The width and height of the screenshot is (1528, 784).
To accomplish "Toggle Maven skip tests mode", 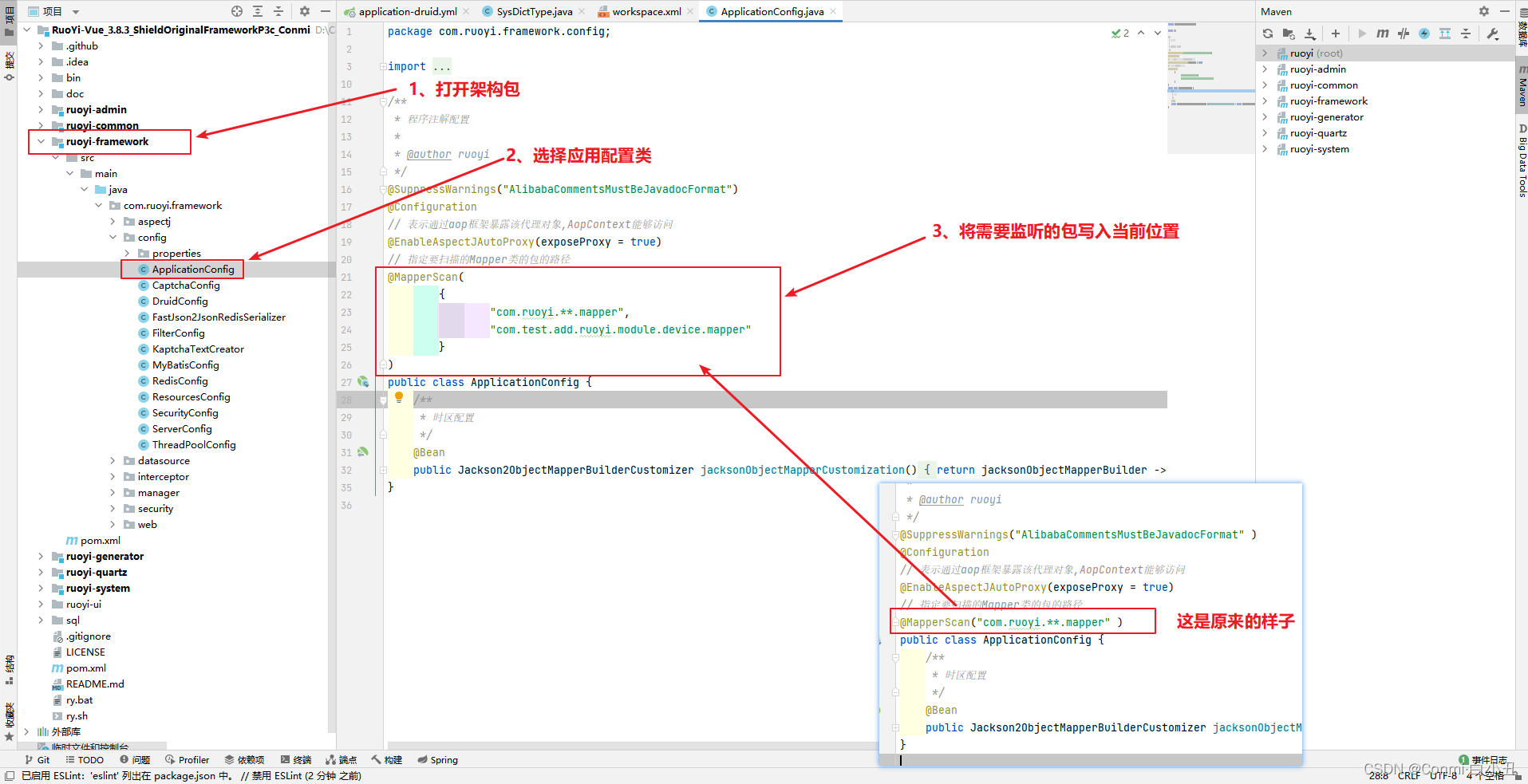I will point(1424,33).
